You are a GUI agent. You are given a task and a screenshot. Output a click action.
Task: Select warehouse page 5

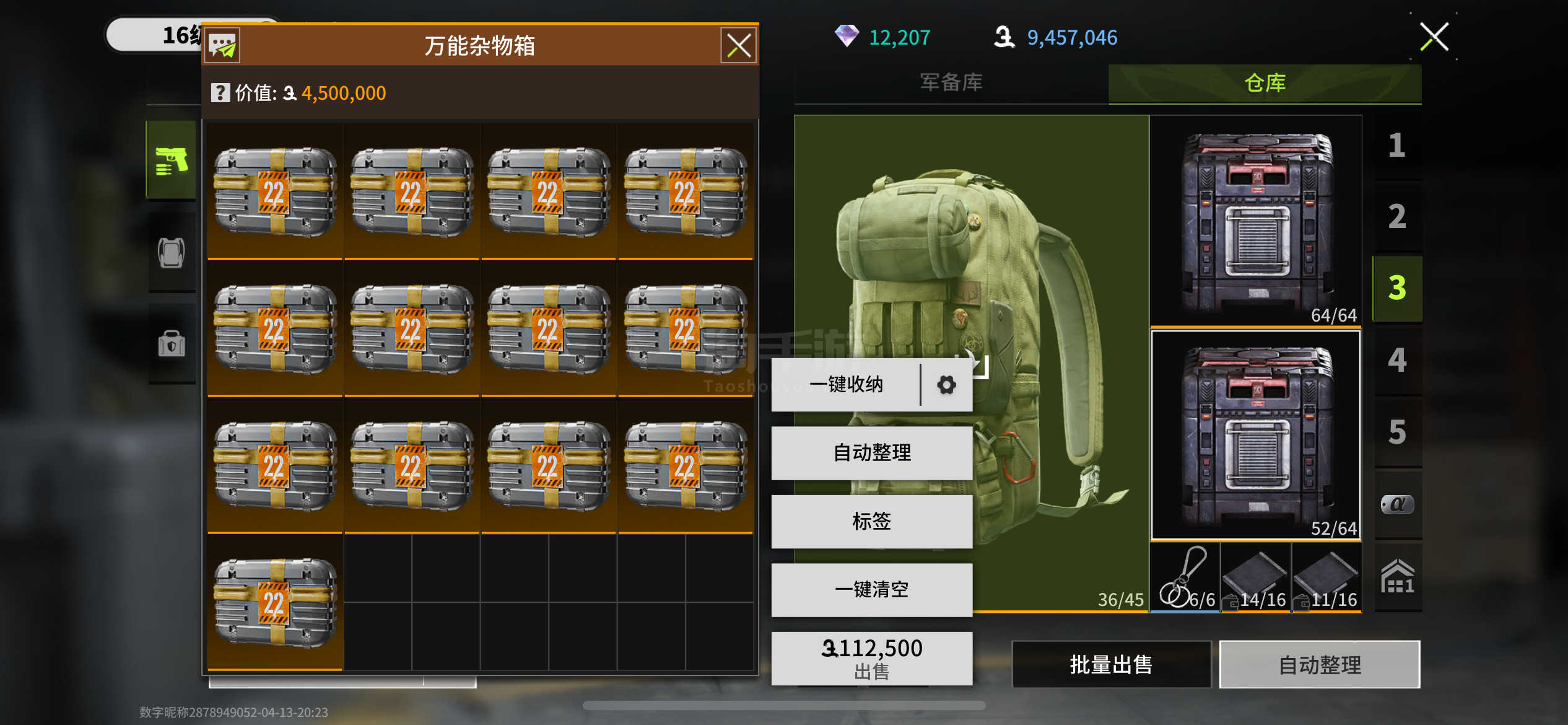coord(1398,432)
